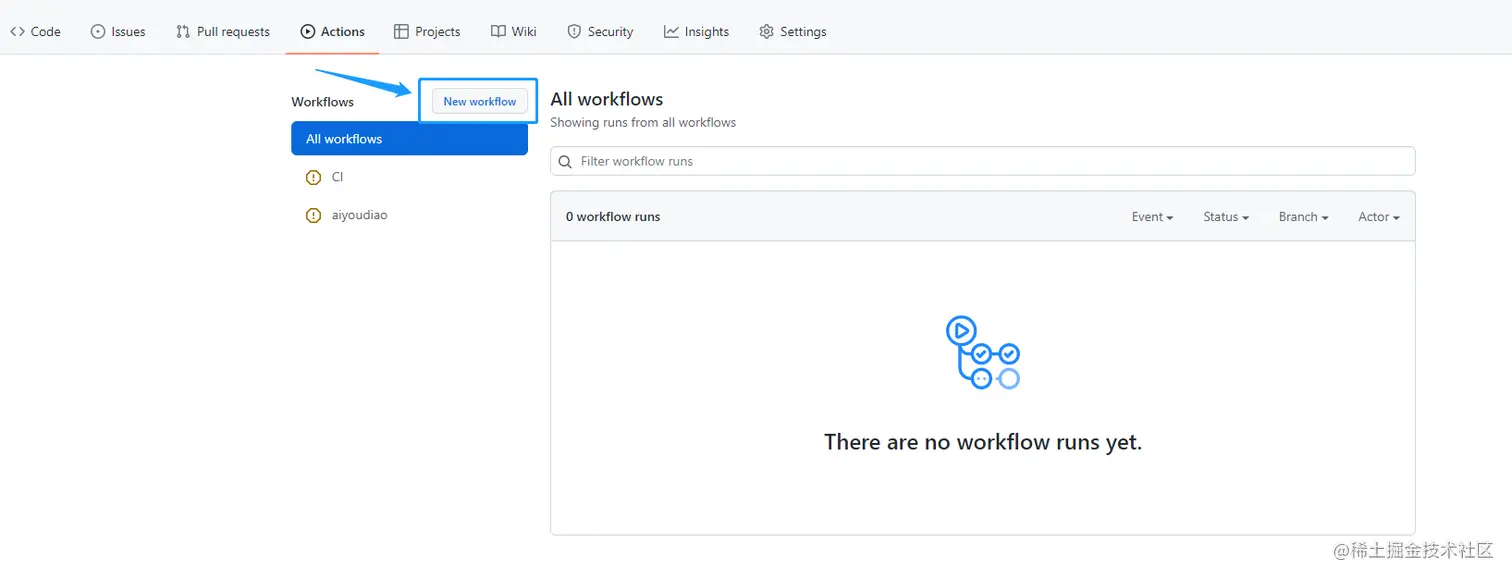
Task: Open the Event filter dropdown
Action: 1152,217
